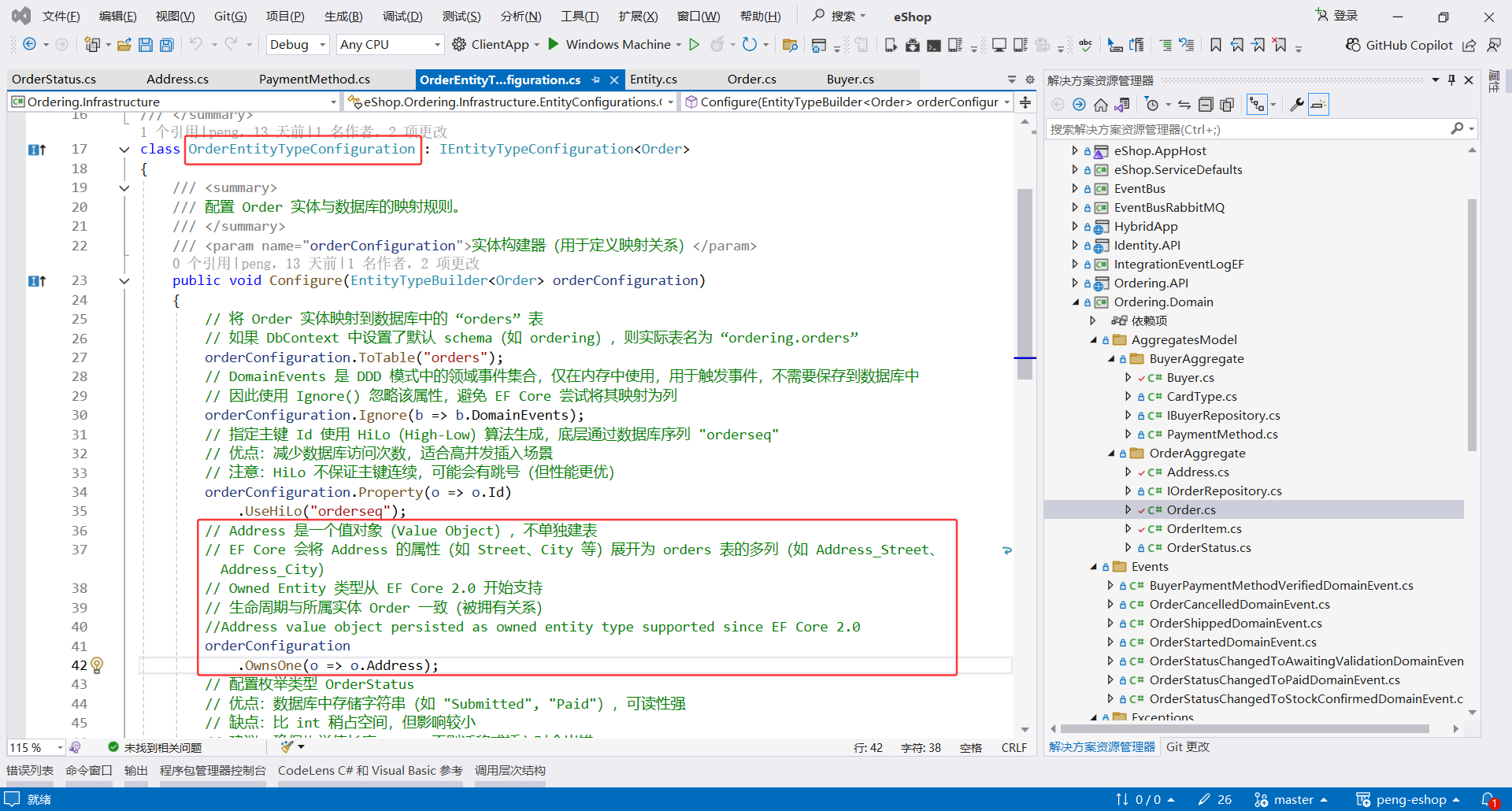The height and width of the screenshot is (811, 1512).
Task: Collapse the Configure method at line 23
Action: coord(124,280)
